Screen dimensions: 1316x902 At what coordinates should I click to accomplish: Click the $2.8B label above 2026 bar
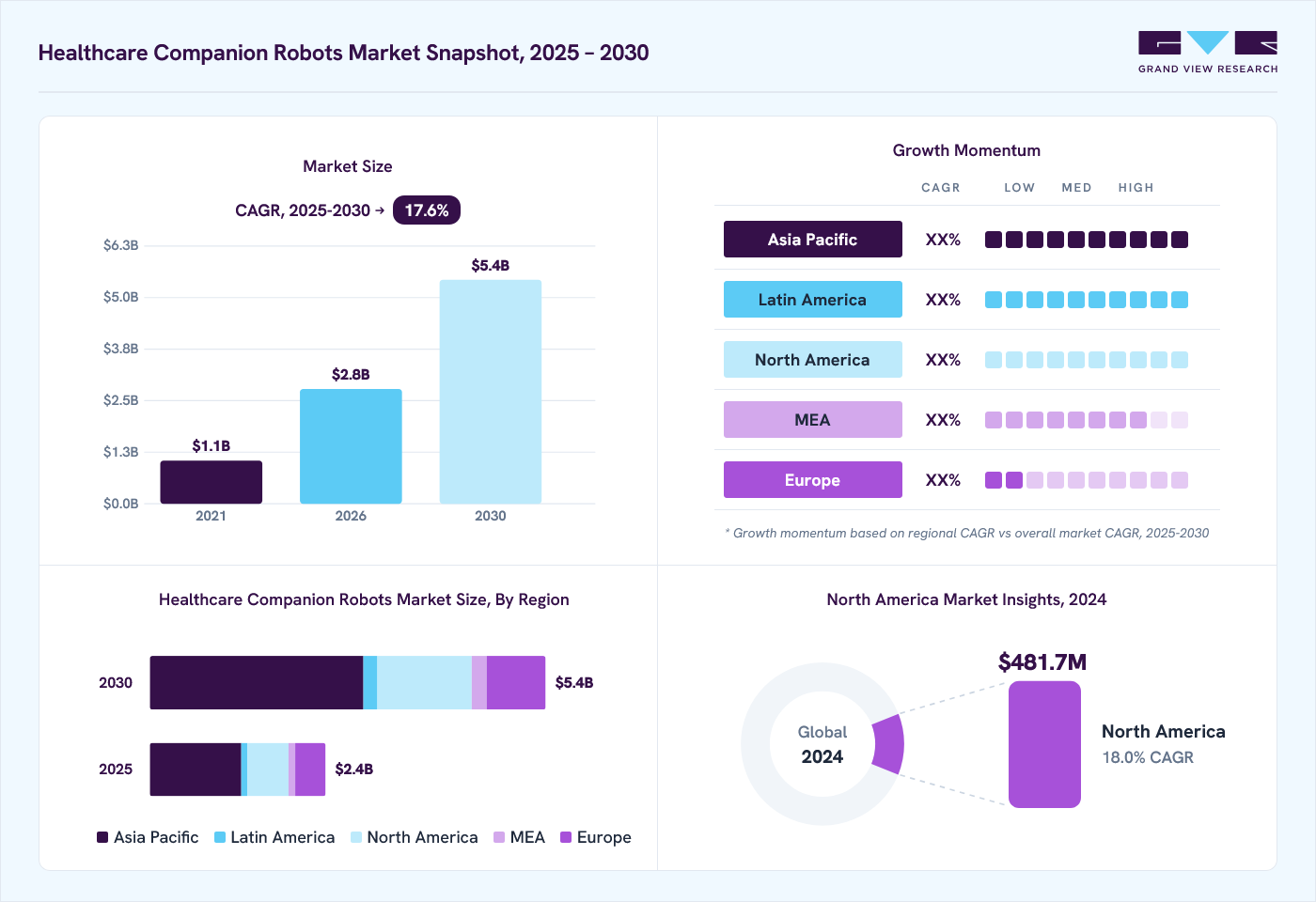(351, 375)
